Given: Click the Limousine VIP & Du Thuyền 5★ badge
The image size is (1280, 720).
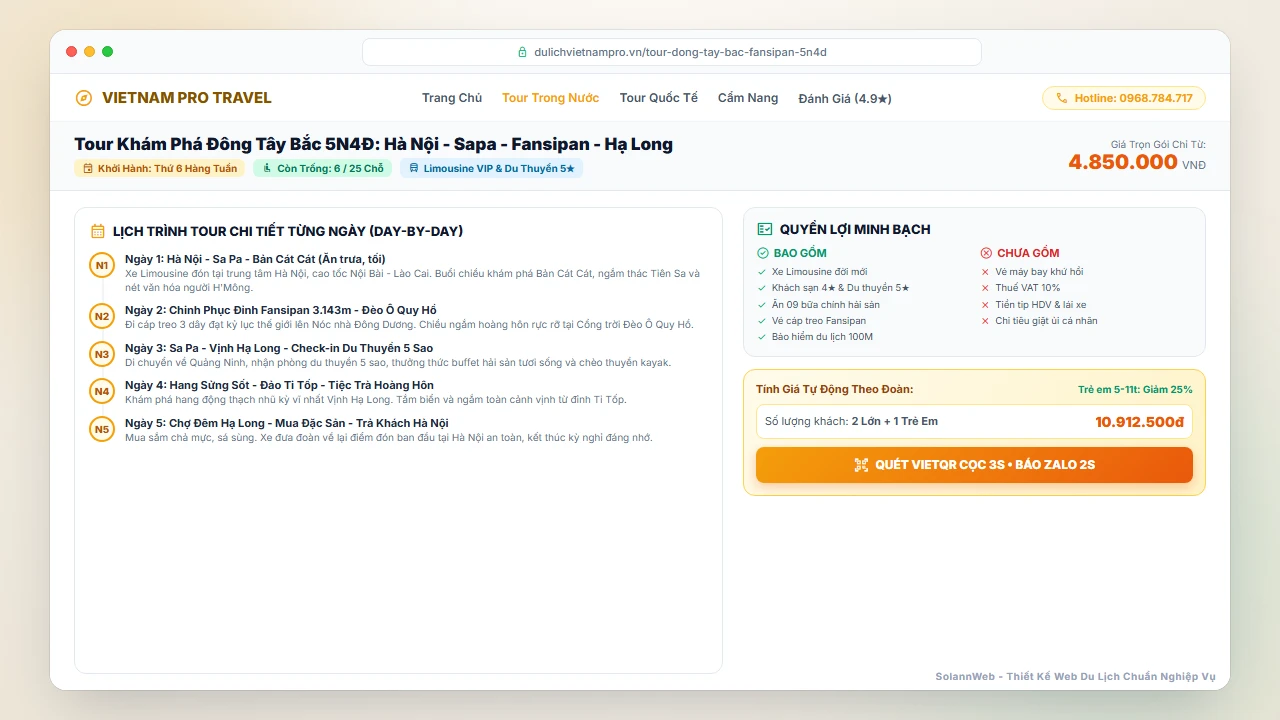Looking at the screenshot, I should [x=491, y=168].
